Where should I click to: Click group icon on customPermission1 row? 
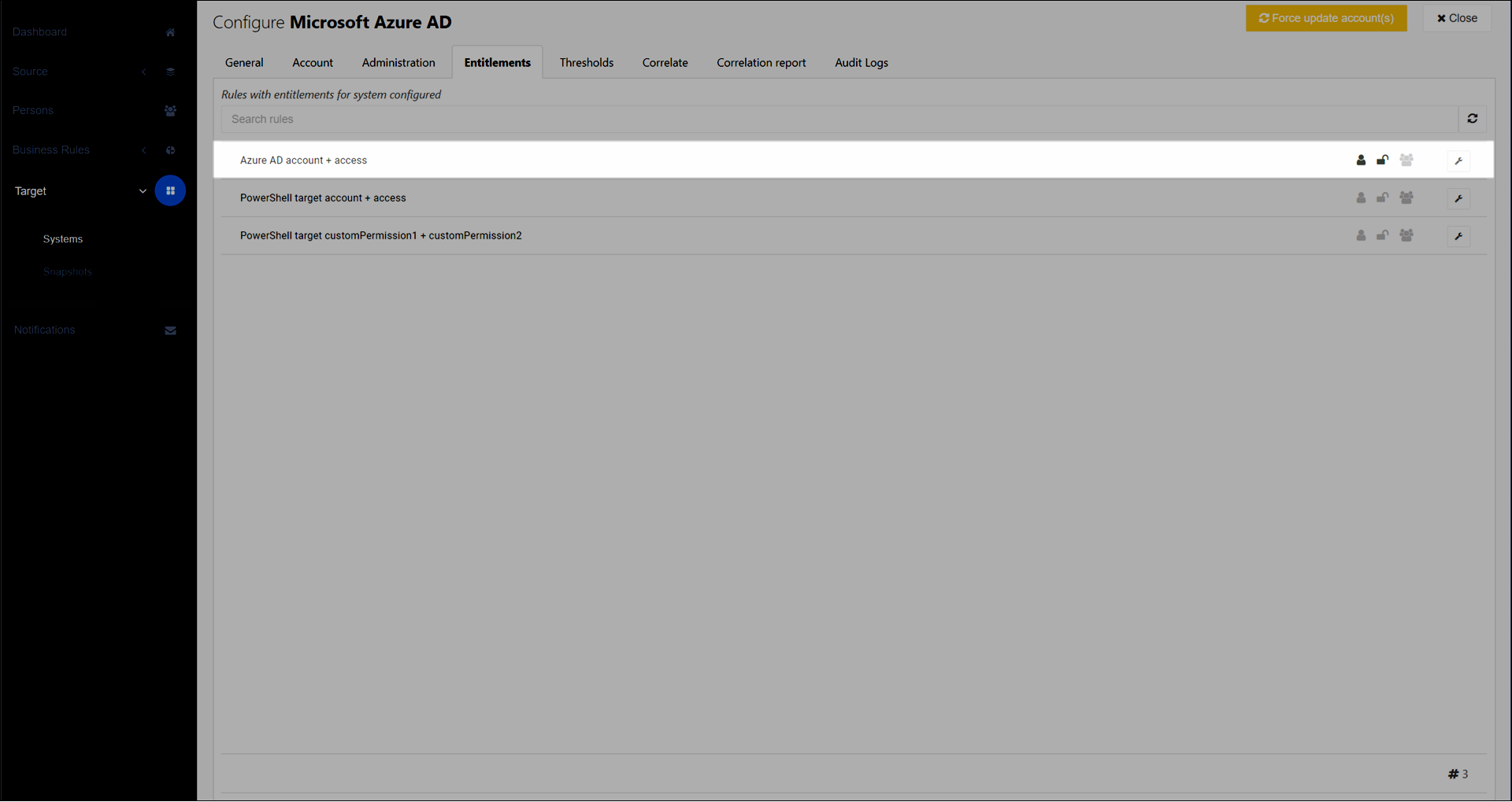1406,235
